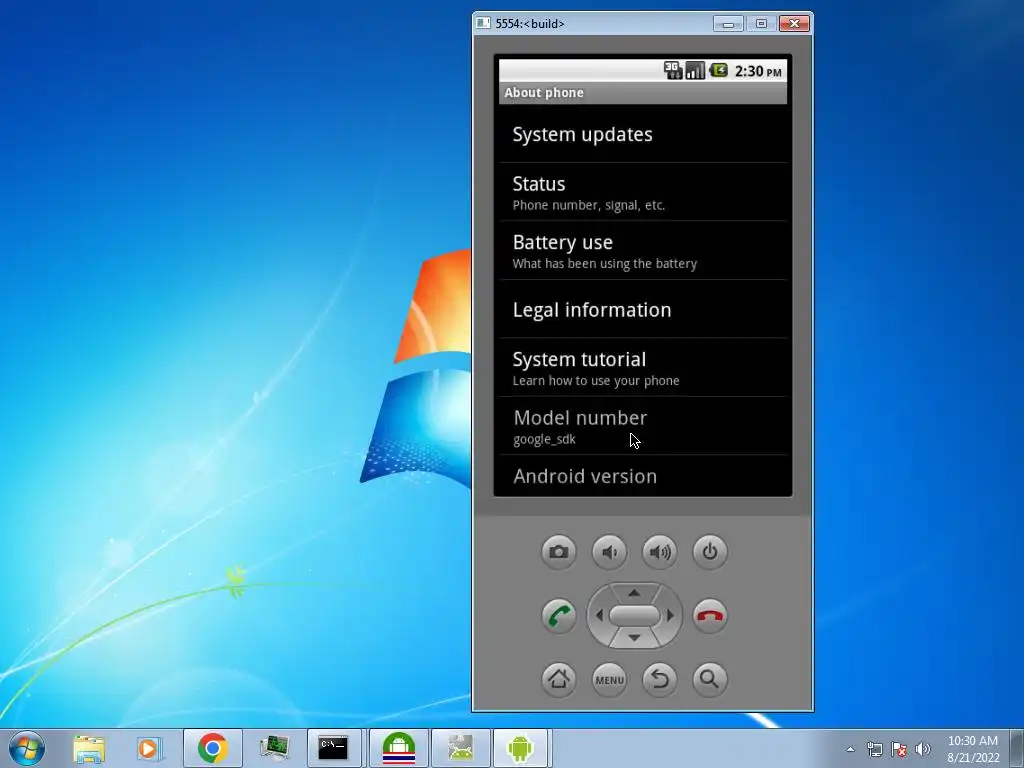Show hidden system tray icons arrow
The height and width of the screenshot is (768, 1024).
coord(850,749)
